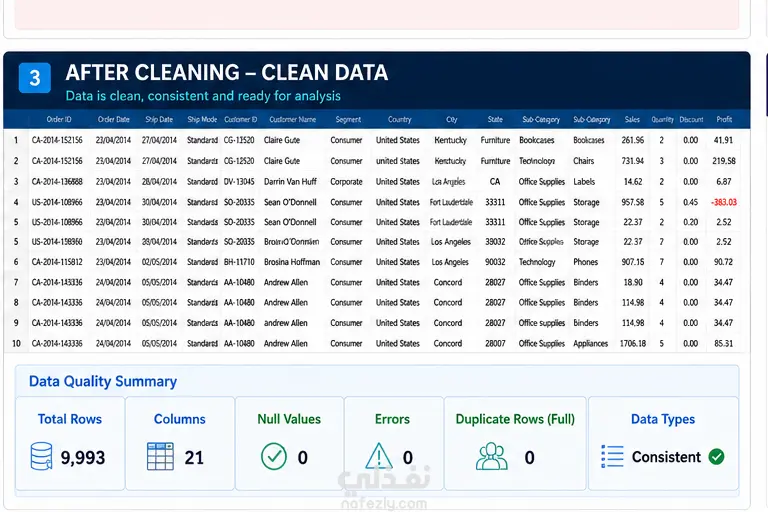Click the Chairs sub-category cell

584,161
